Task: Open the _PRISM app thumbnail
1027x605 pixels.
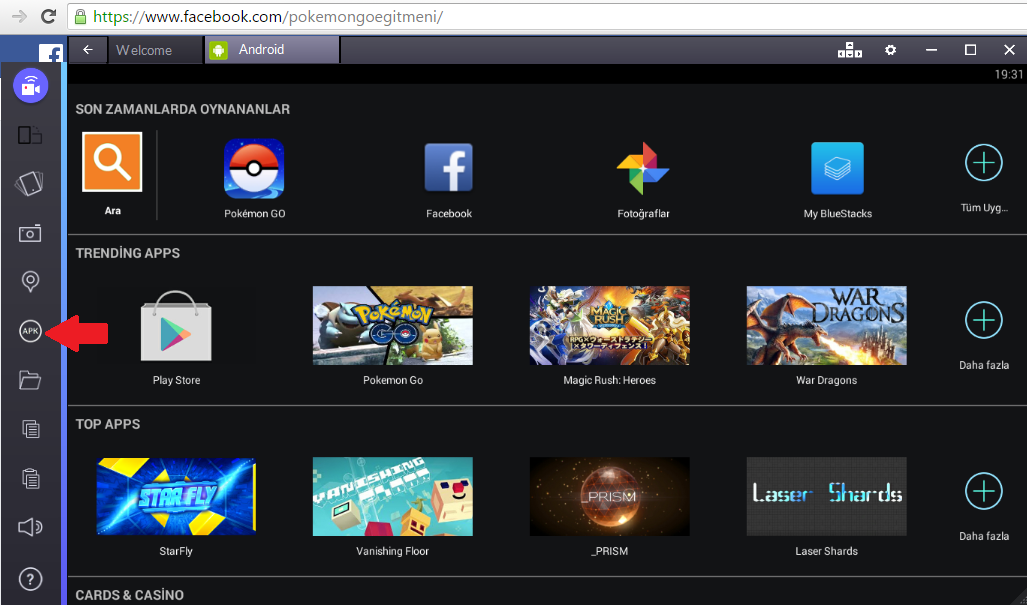Action: tap(610, 496)
